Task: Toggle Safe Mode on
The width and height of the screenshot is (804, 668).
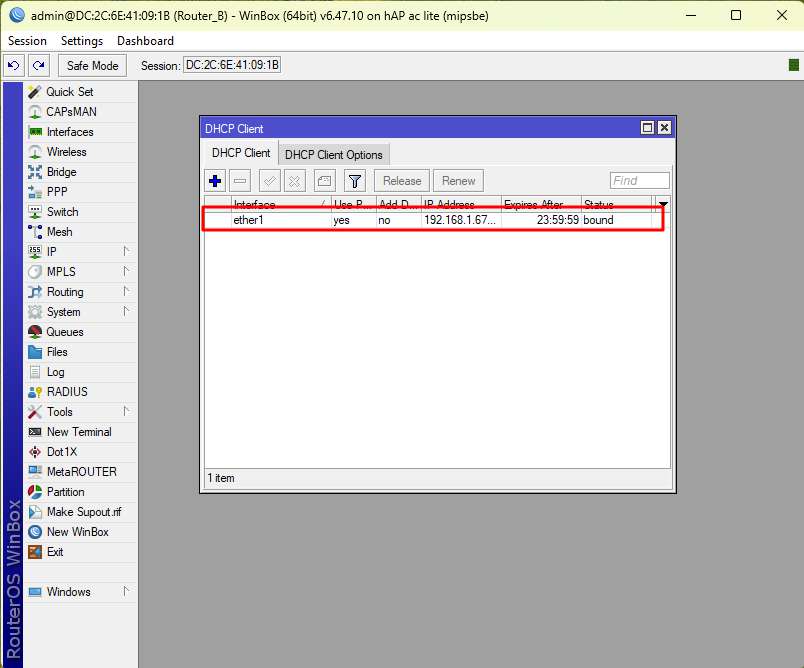Action: pos(92,66)
